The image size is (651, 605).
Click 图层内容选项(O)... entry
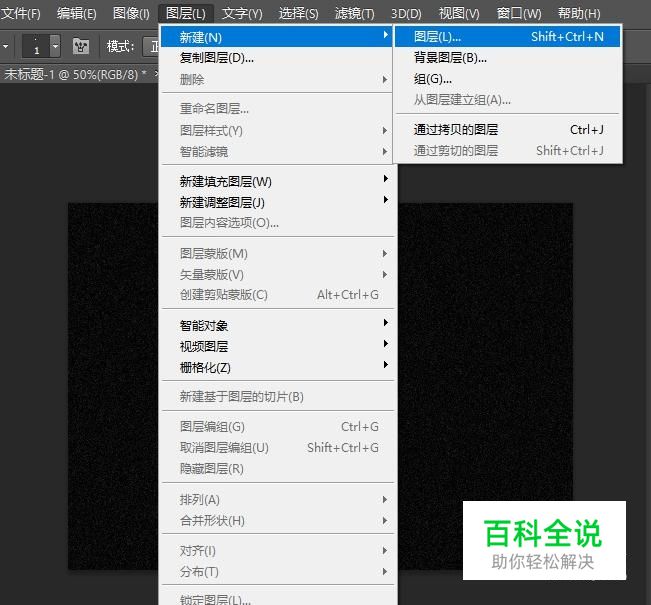[x=277, y=223]
